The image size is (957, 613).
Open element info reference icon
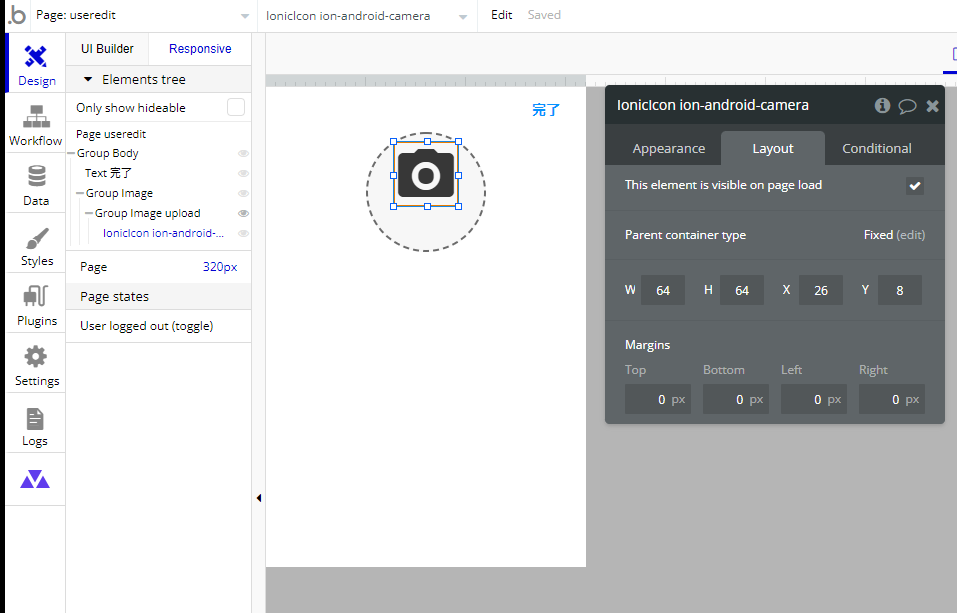pyautogui.click(x=882, y=106)
